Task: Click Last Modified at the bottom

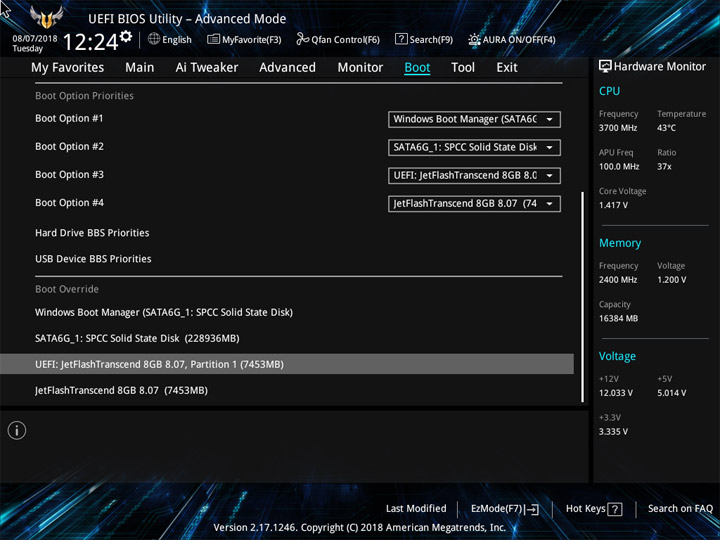Action: 416,509
